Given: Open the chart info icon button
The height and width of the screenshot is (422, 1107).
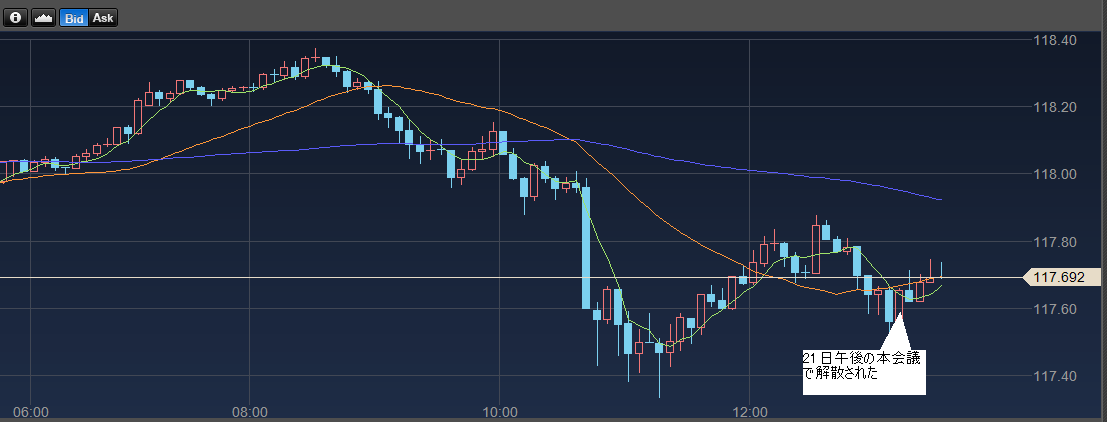Looking at the screenshot, I should 16,18.
